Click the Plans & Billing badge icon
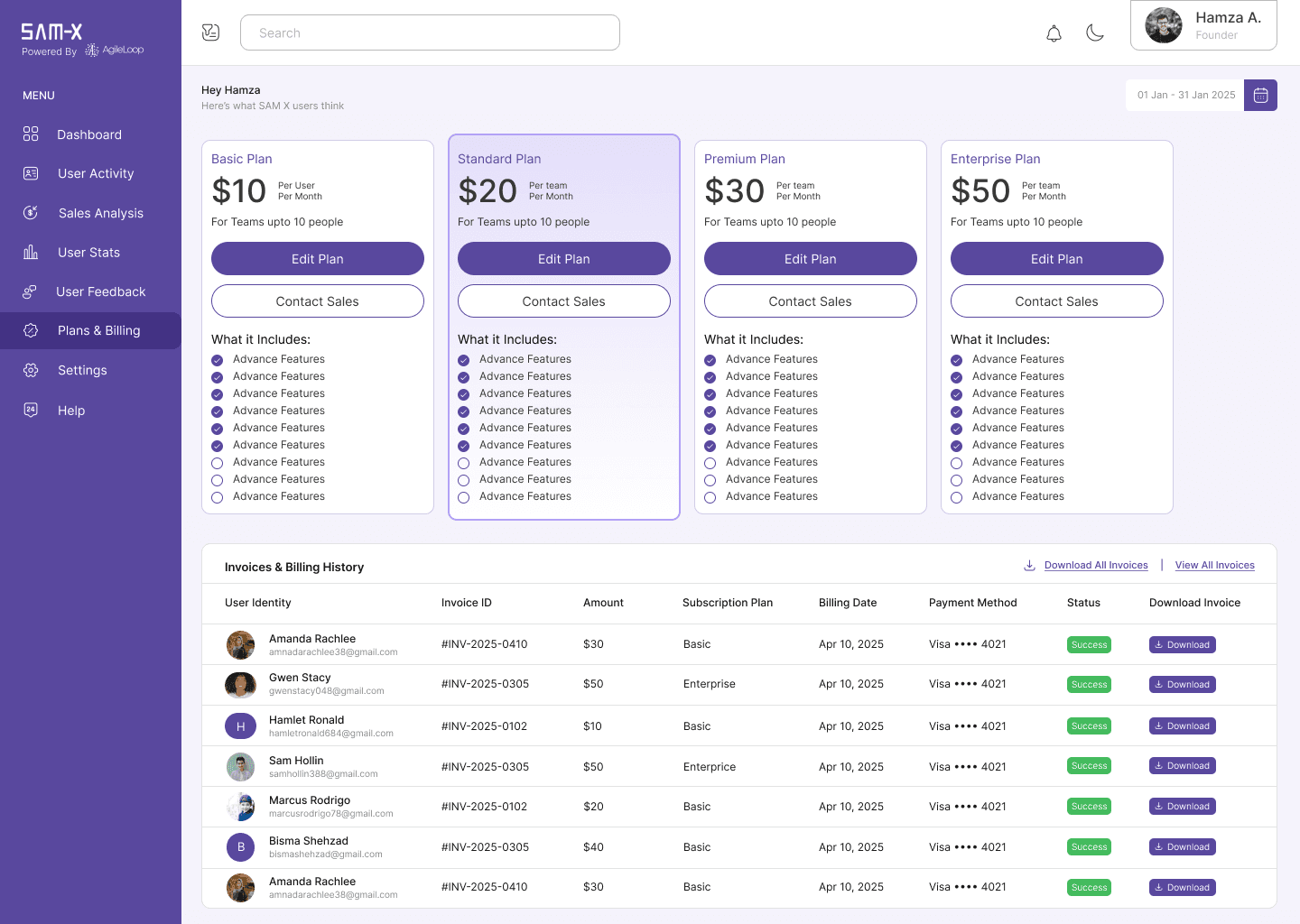 pos(31,330)
